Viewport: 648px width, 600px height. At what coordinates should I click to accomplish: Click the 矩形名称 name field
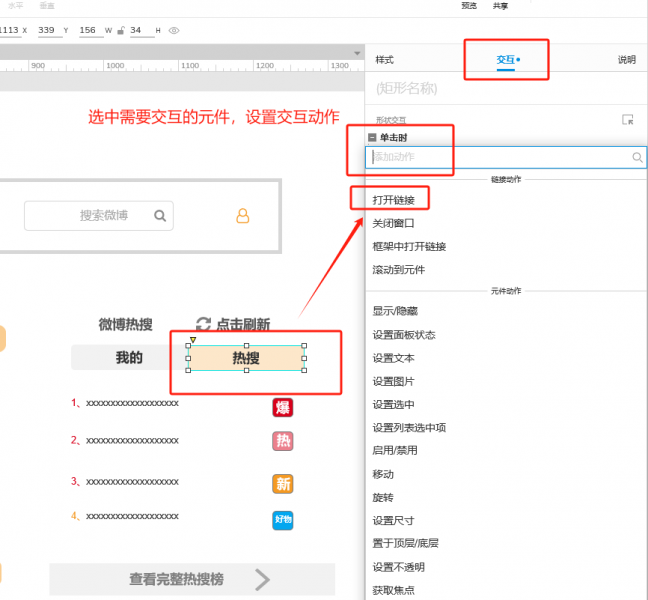click(x=407, y=88)
